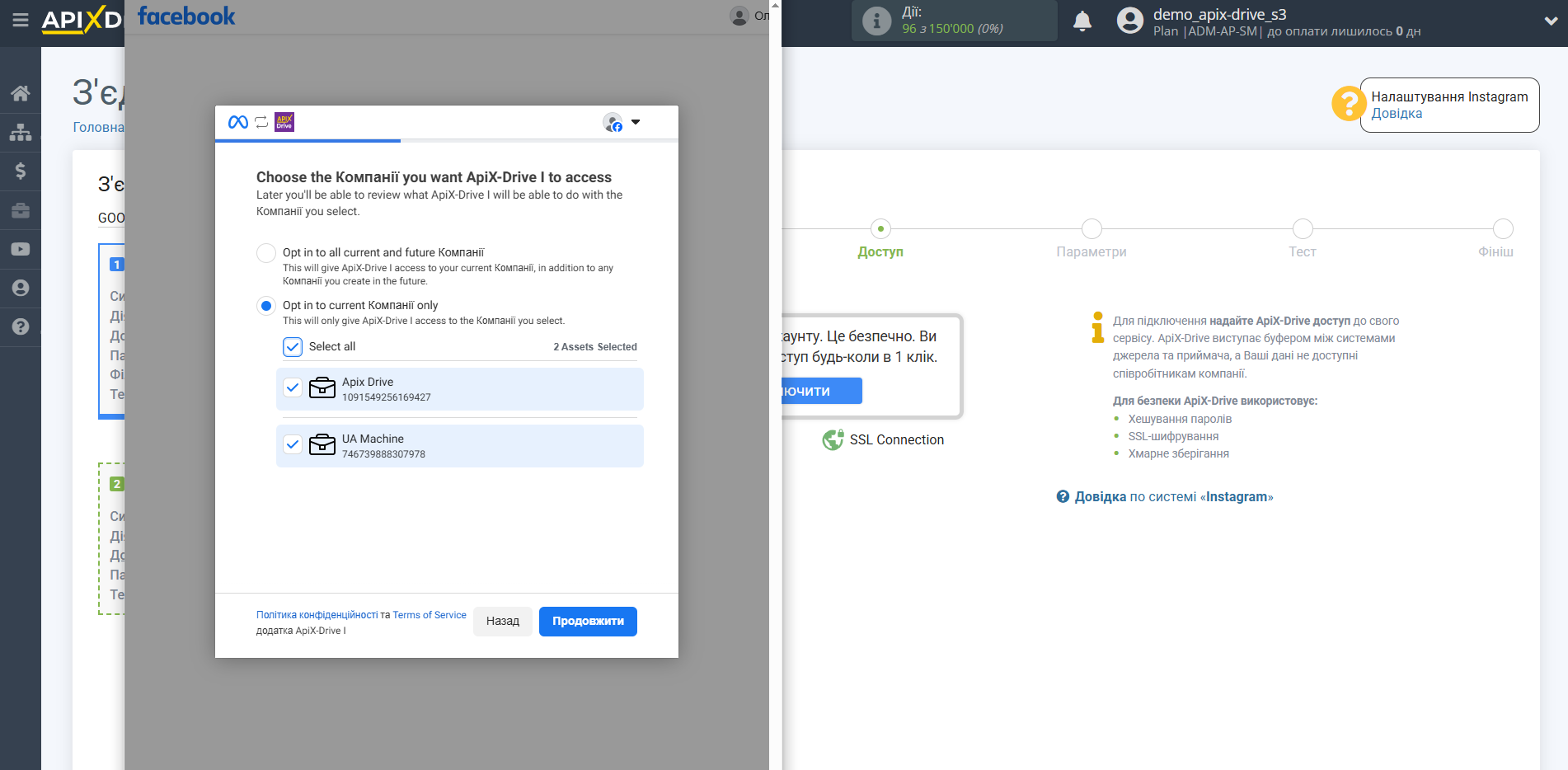Open the connections sitemap icon in sidebar
1568x770 pixels.
(x=21, y=132)
